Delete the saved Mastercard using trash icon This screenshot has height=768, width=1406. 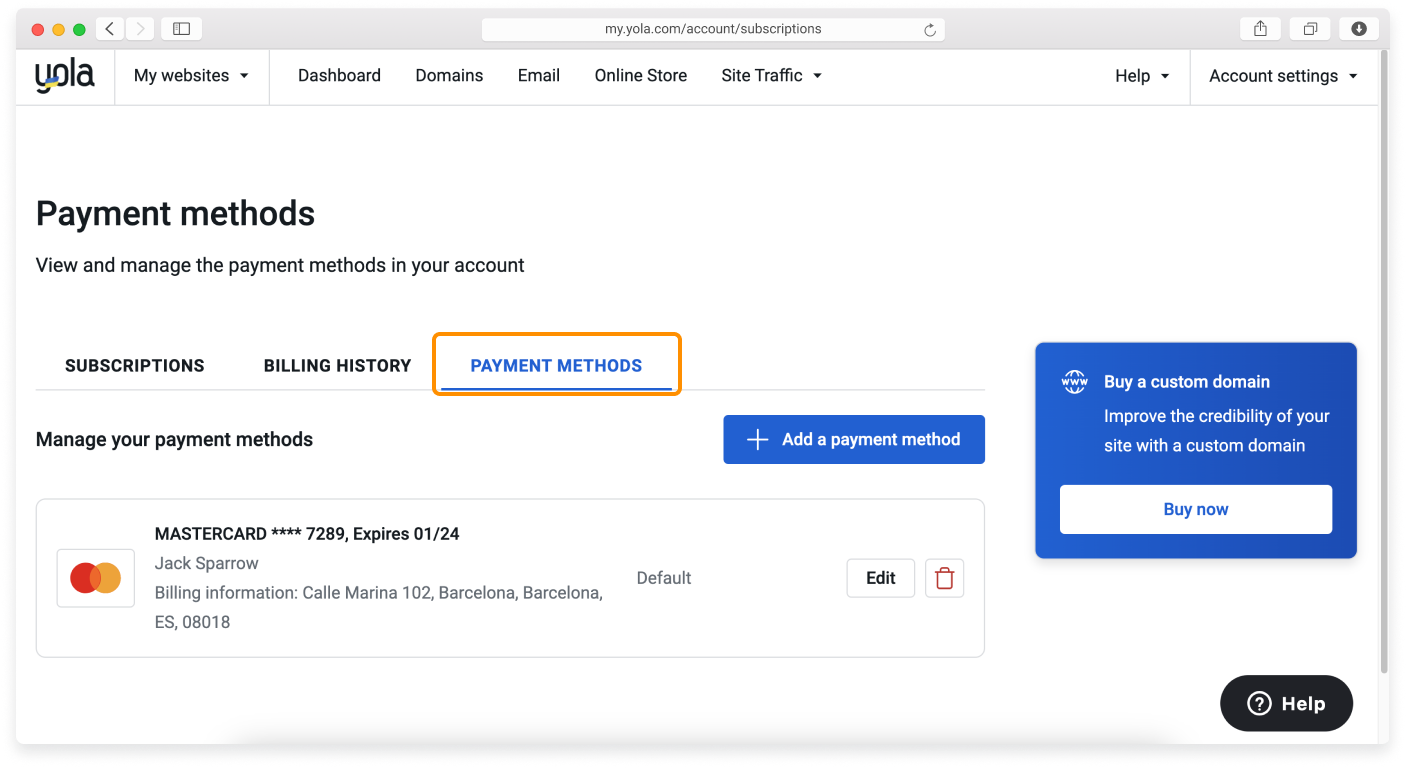(944, 577)
